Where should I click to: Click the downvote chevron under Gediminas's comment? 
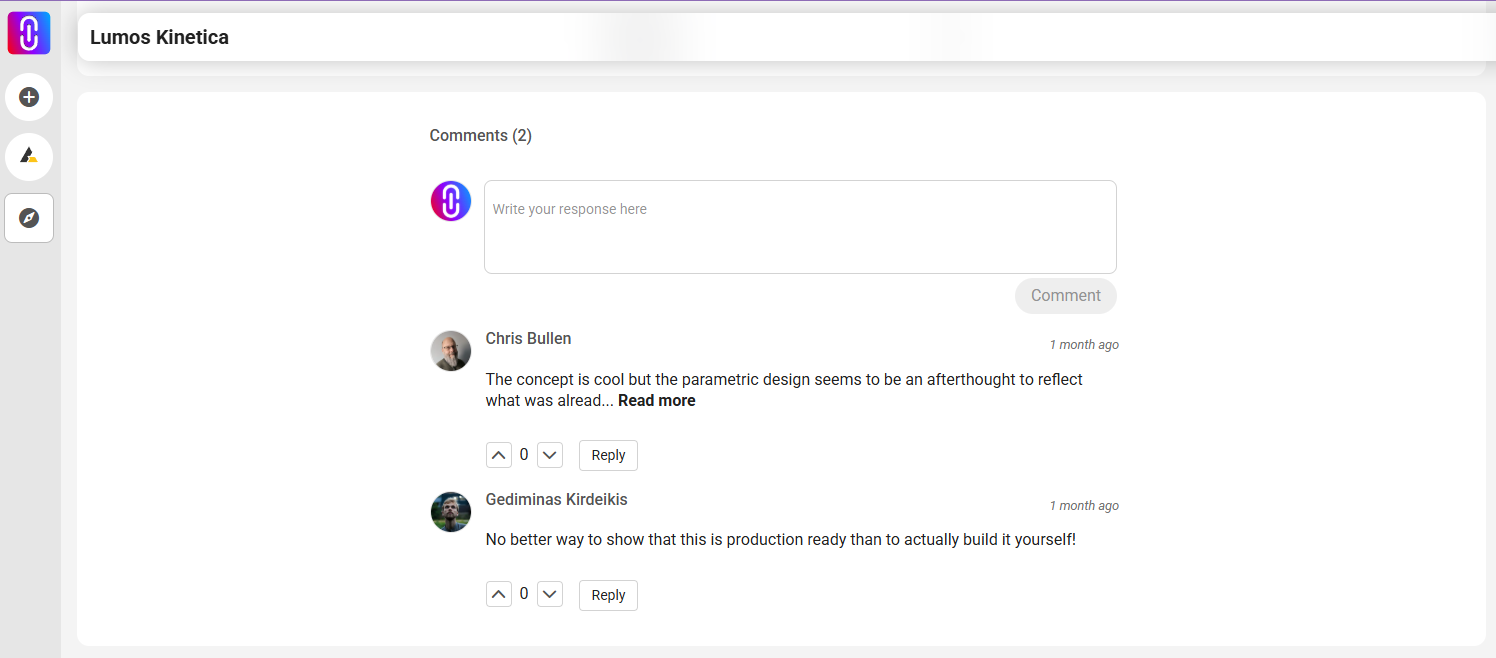click(x=549, y=593)
